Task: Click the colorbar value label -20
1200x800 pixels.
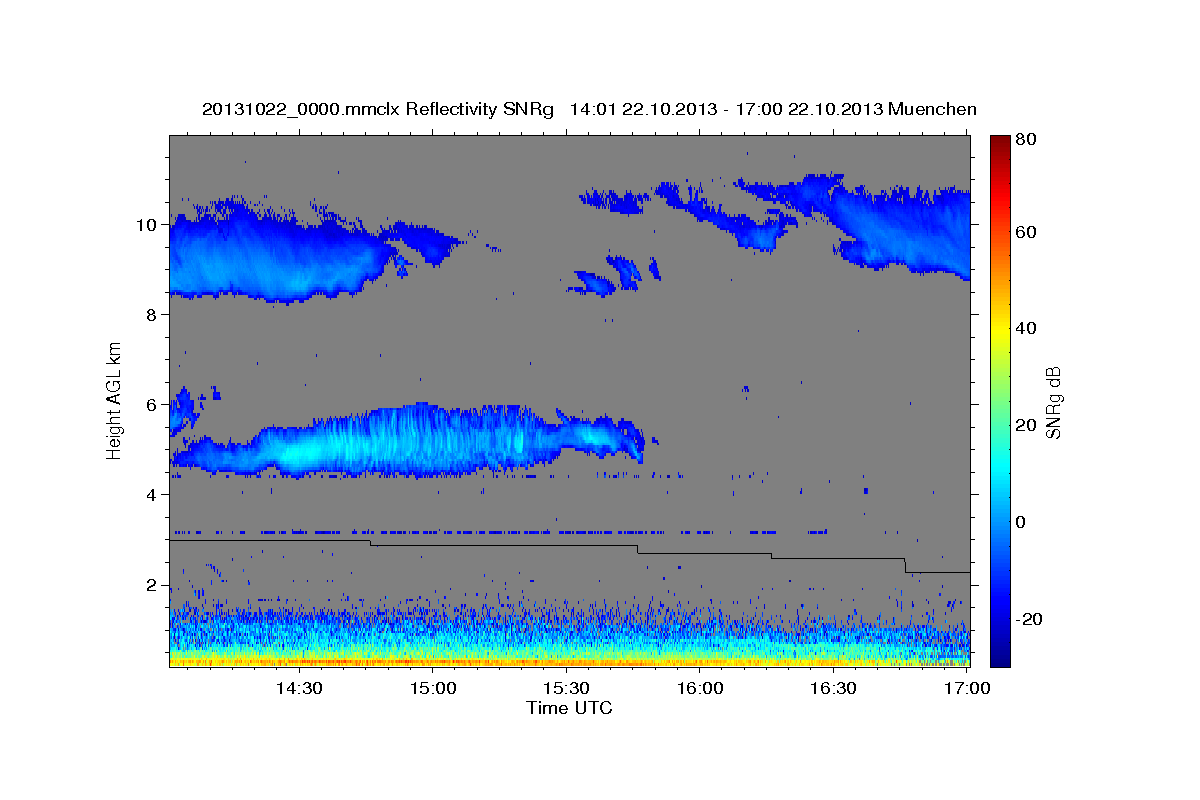Action: (1029, 619)
